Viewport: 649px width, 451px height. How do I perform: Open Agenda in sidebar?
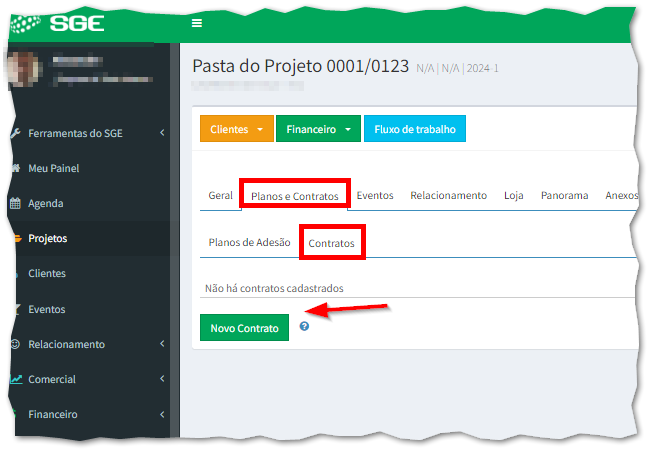point(46,204)
